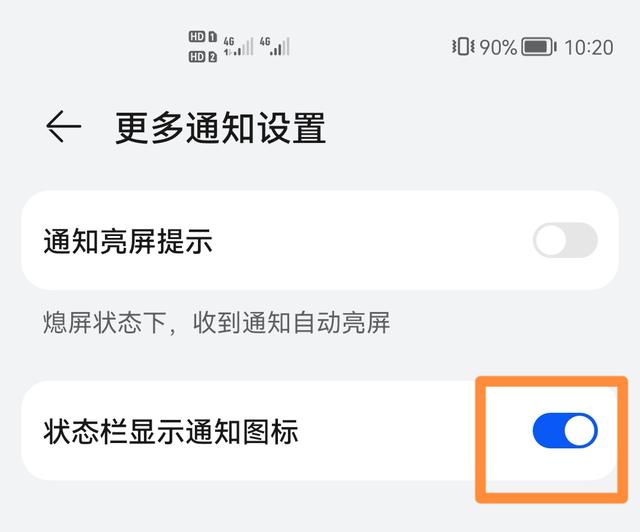640x532 pixels.
Task: Tap the white knob of the blue switch
Action: click(x=580, y=430)
